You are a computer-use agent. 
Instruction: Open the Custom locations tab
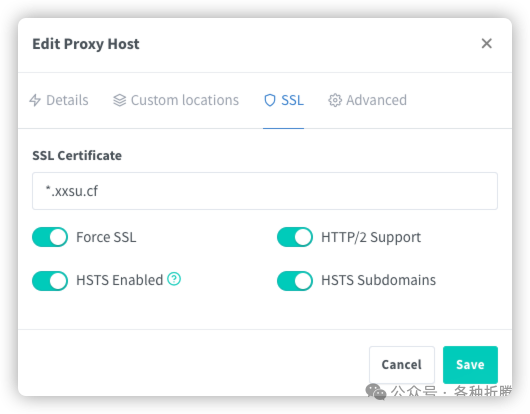(176, 100)
